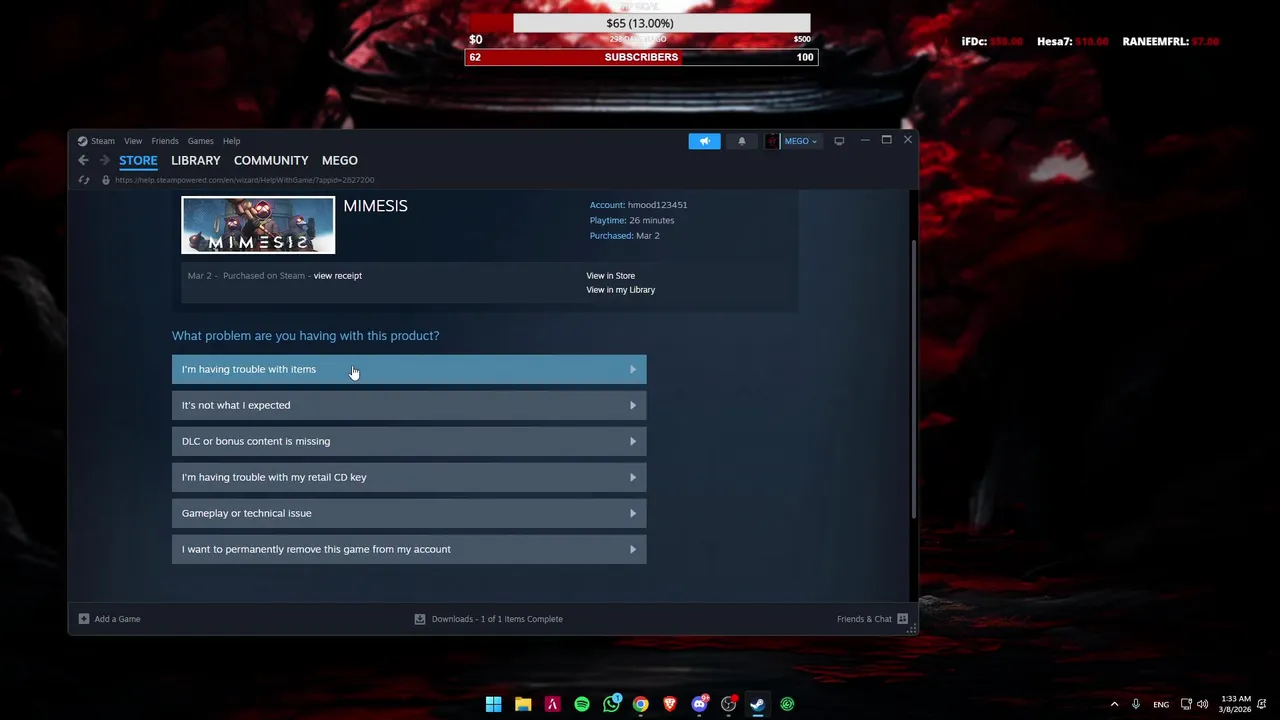Image resolution: width=1280 pixels, height=720 pixels.
Task: Switch to the COMMUNITY tab
Action: [271, 160]
